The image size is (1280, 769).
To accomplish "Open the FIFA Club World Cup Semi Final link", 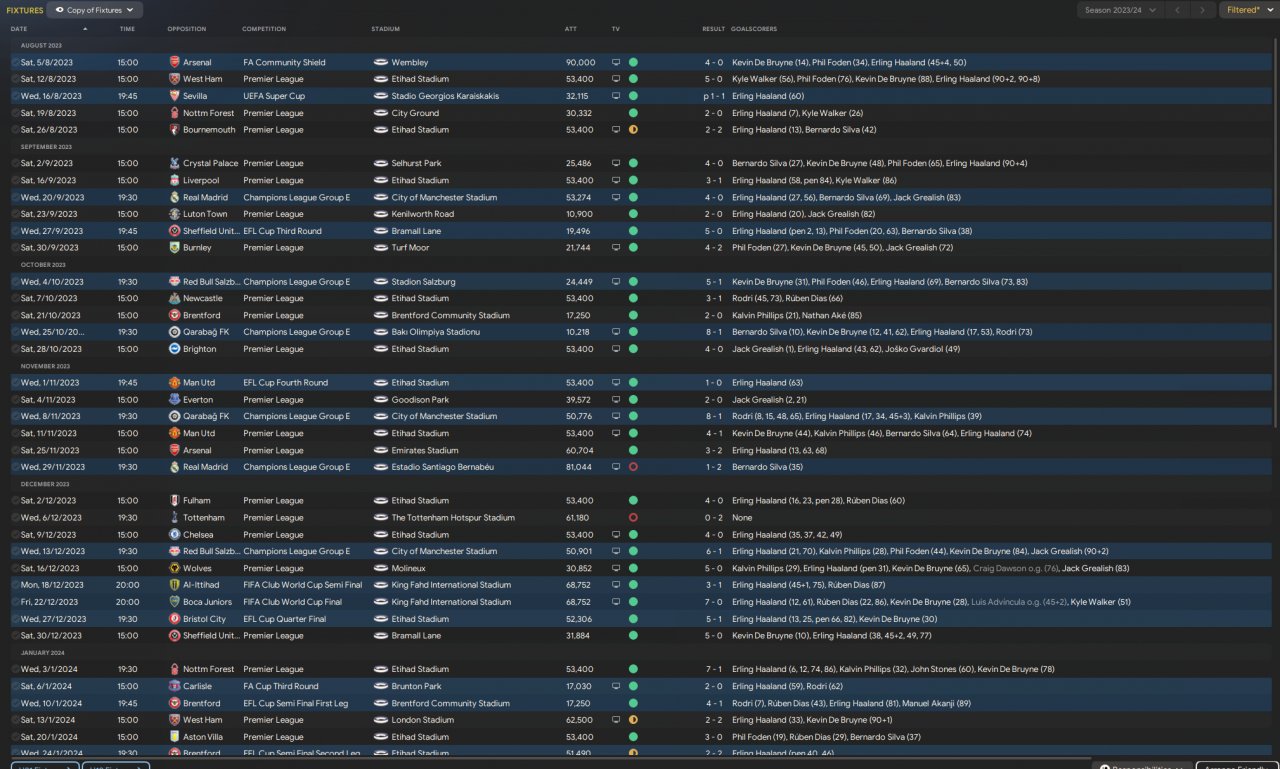I will click(302, 585).
